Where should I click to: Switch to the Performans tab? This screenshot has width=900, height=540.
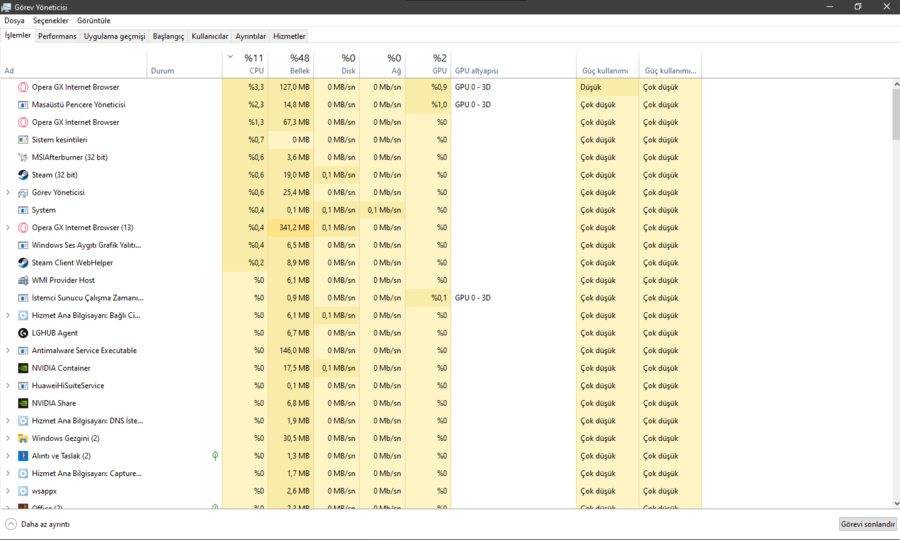[x=57, y=36]
